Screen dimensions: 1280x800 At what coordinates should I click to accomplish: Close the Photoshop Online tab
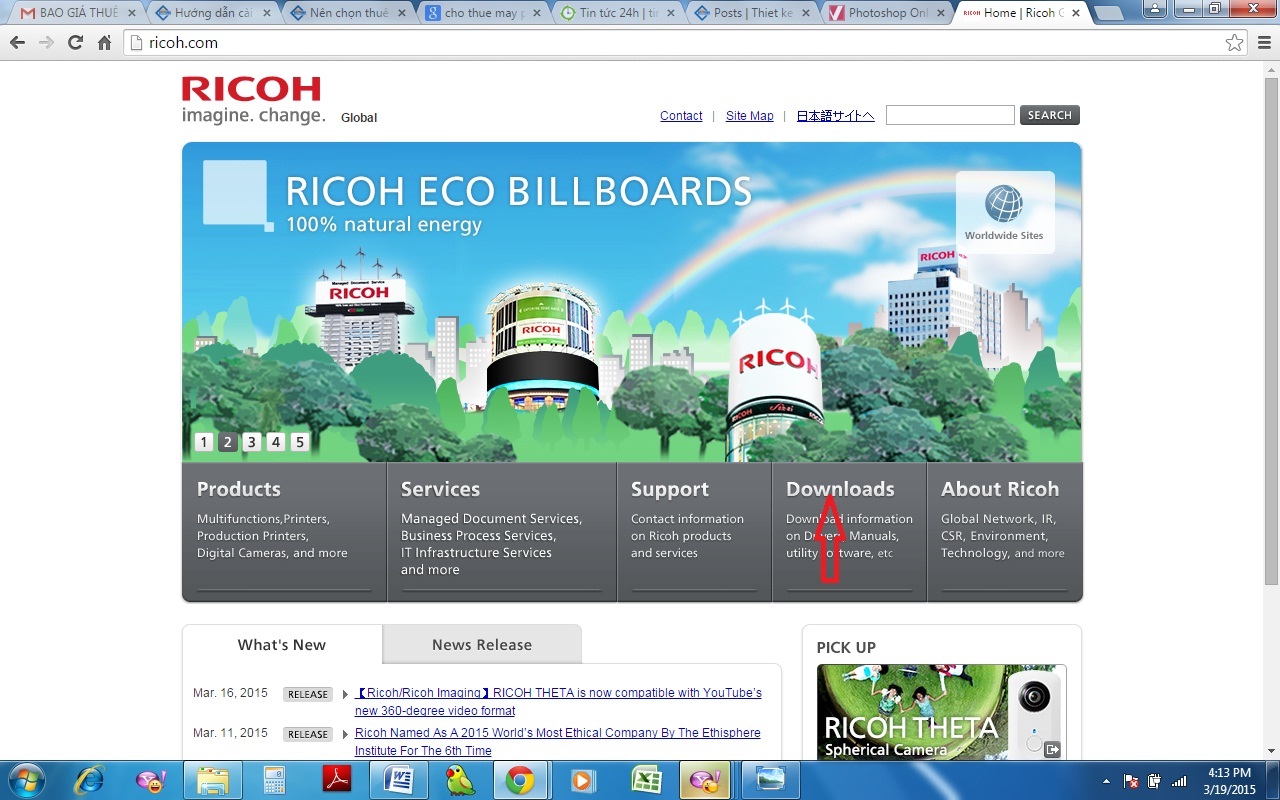pos(940,13)
